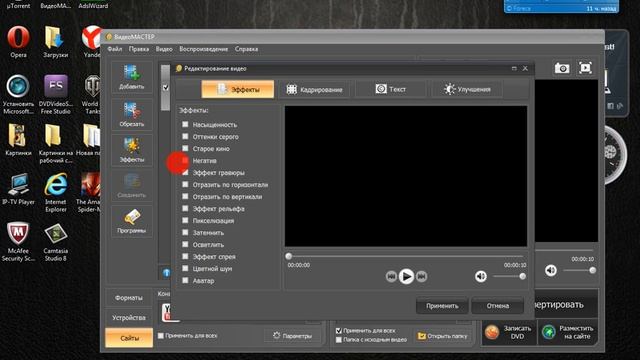Open Картинки на рабочий стол folder

56,143
